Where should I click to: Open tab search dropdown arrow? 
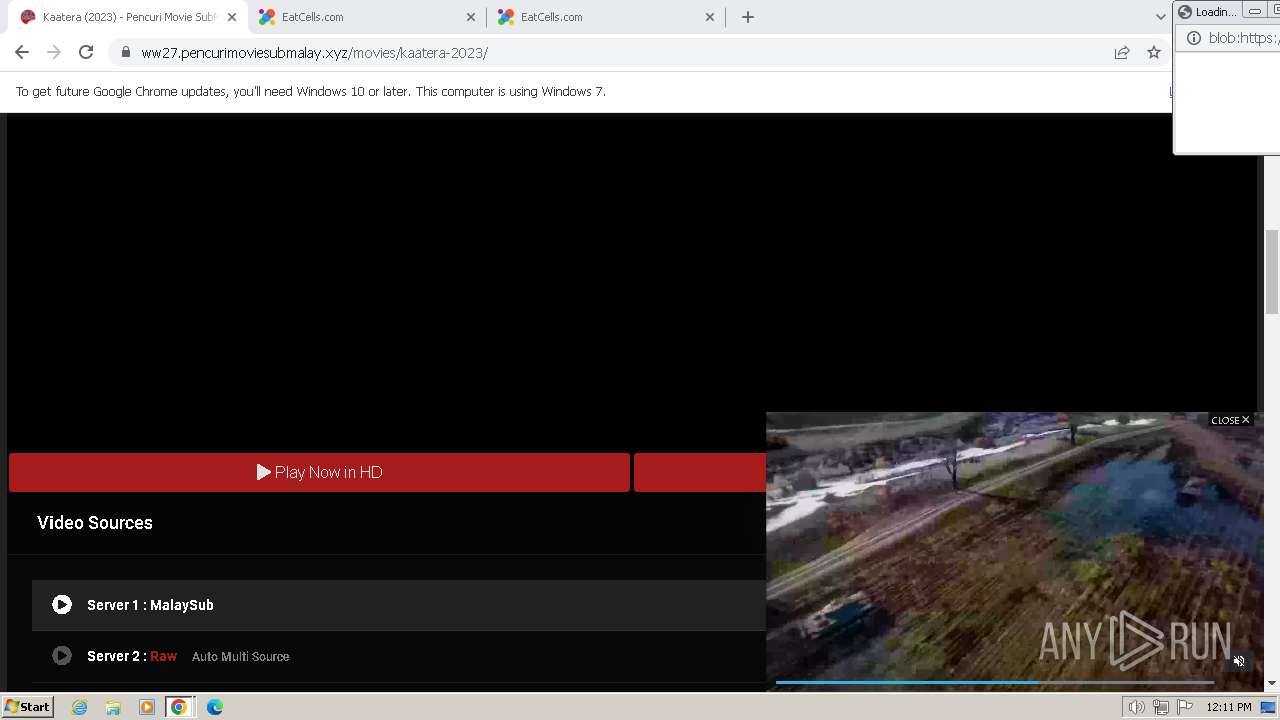1160,17
